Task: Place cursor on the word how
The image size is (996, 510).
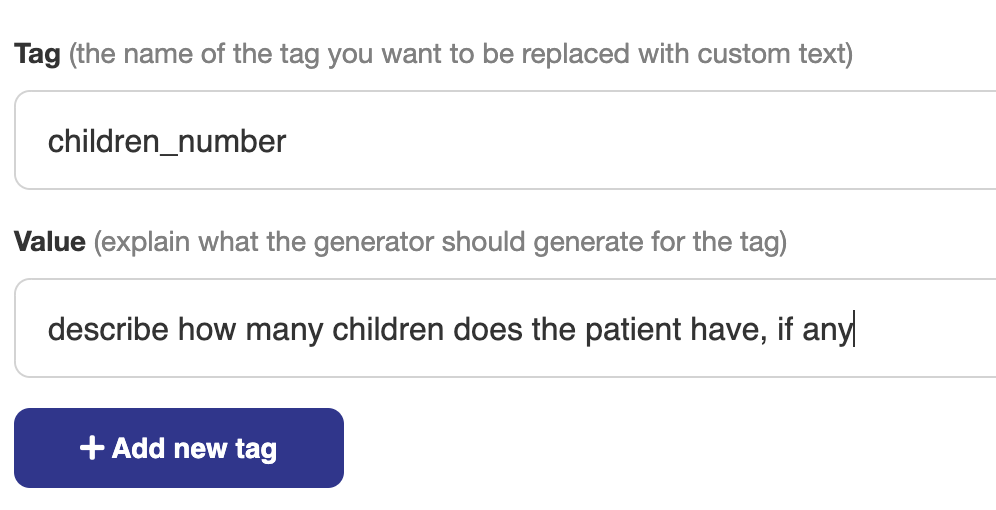Action: (206, 329)
